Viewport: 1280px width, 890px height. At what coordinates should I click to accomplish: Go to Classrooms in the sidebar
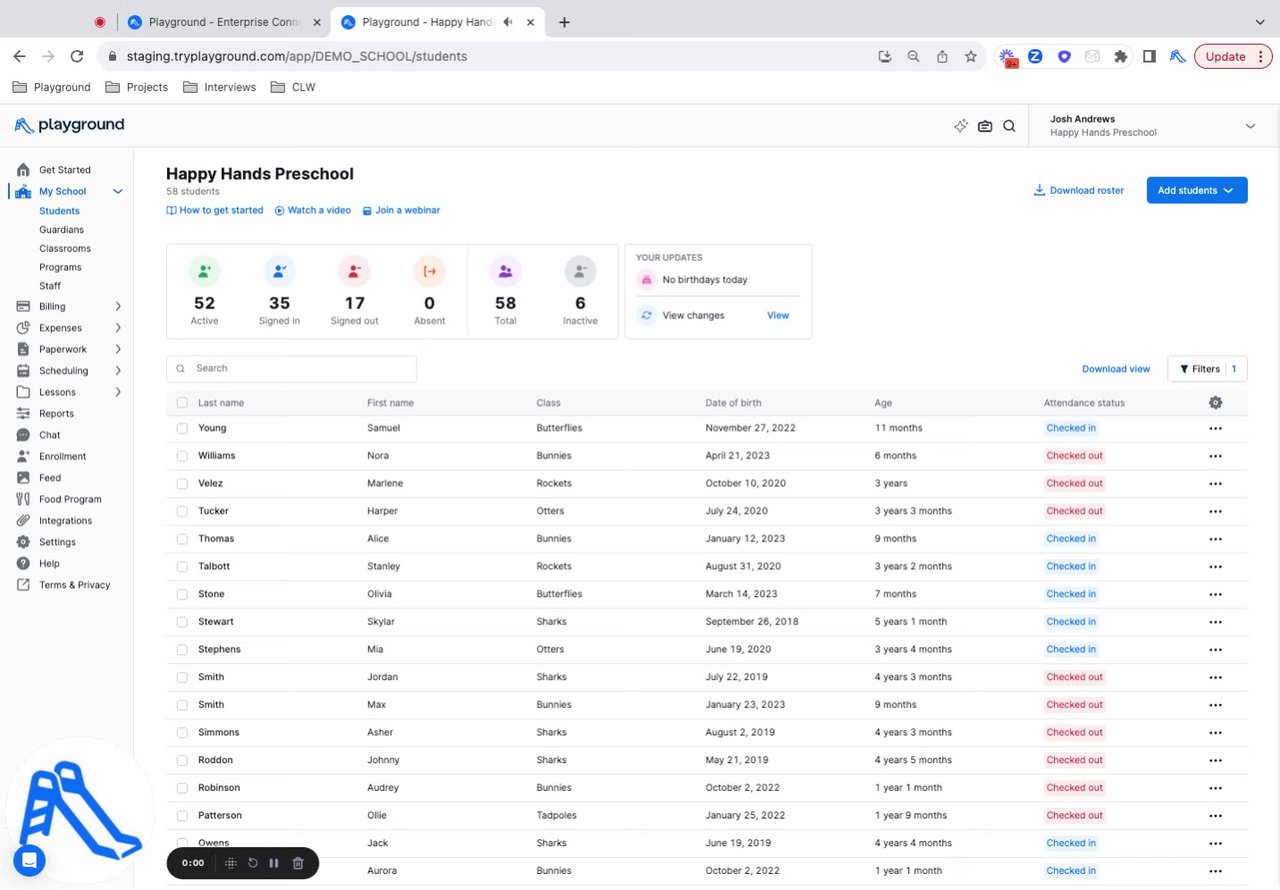65,249
